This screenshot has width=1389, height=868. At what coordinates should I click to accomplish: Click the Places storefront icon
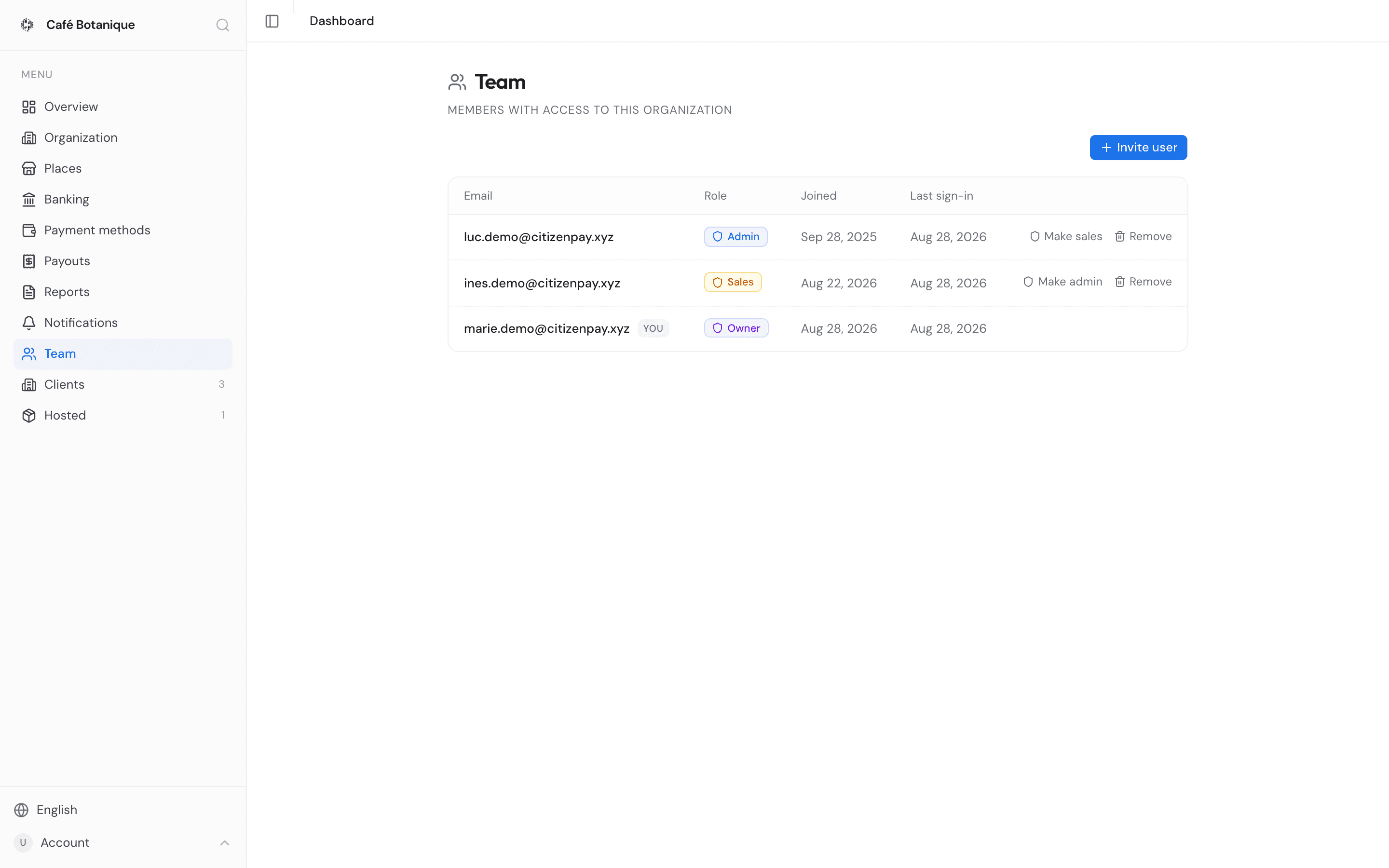tap(29, 169)
